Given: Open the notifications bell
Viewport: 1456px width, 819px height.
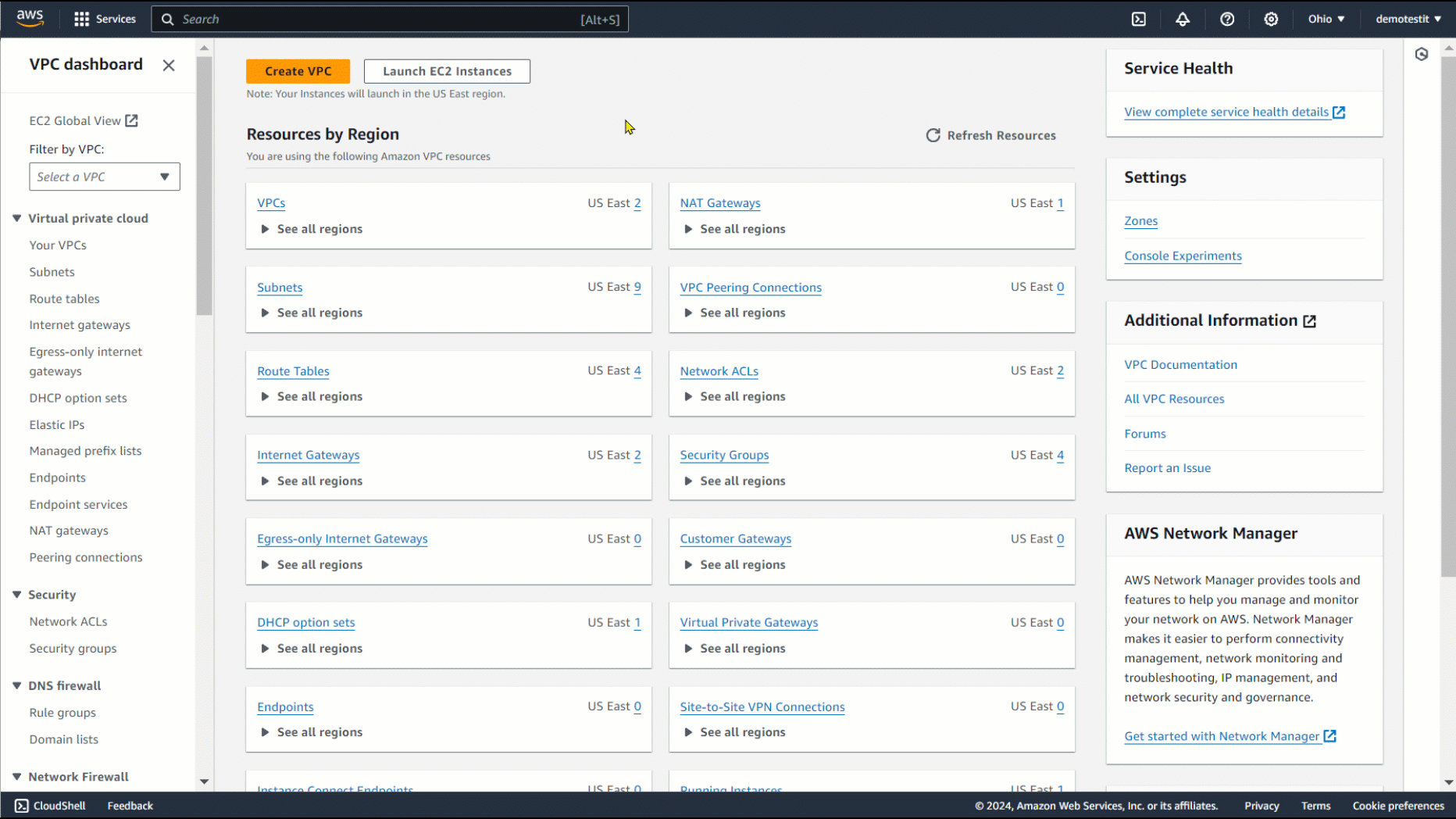Looking at the screenshot, I should pyautogui.click(x=1183, y=19).
